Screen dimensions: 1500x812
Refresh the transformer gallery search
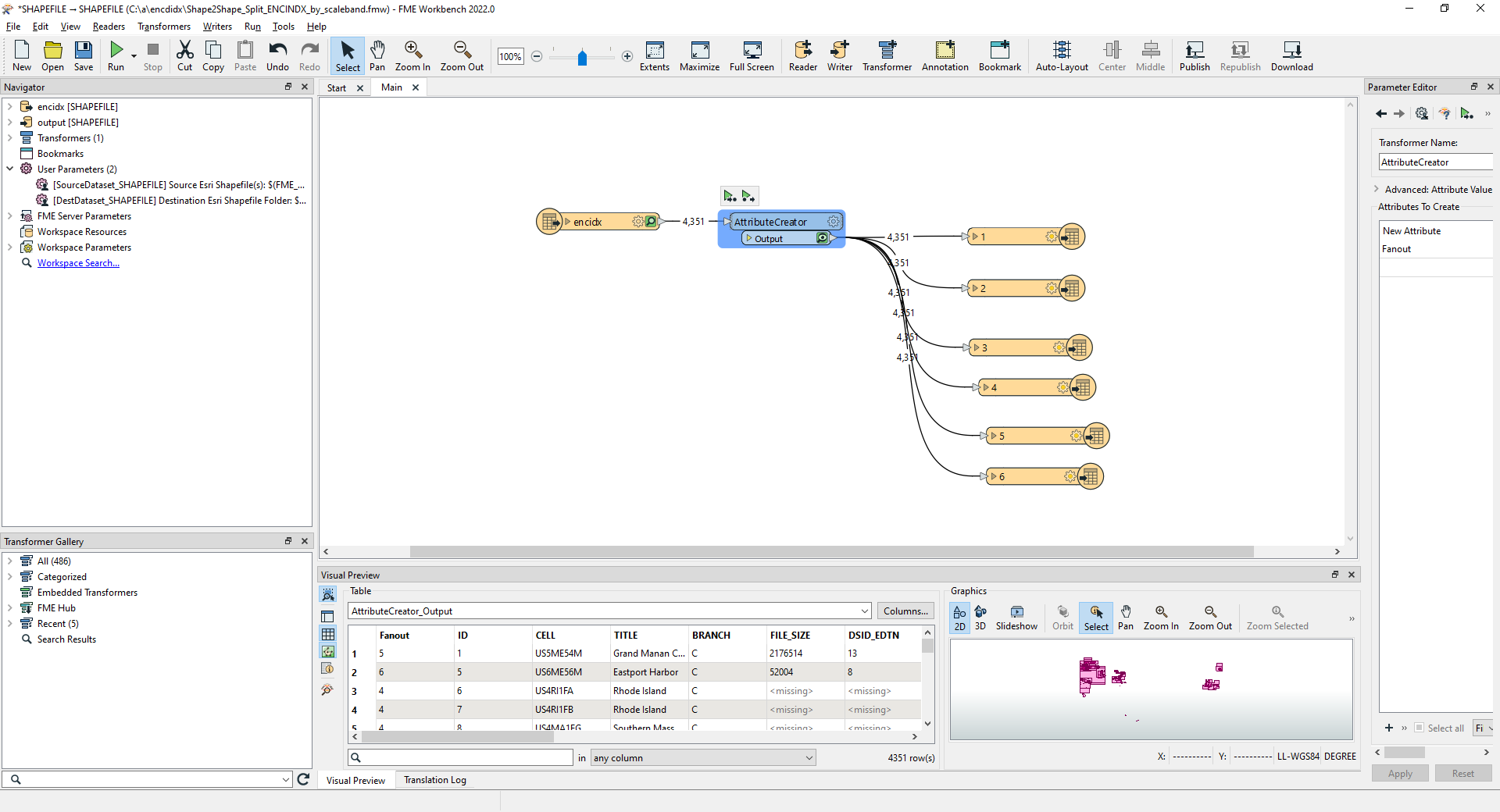click(x=303, y=778)
